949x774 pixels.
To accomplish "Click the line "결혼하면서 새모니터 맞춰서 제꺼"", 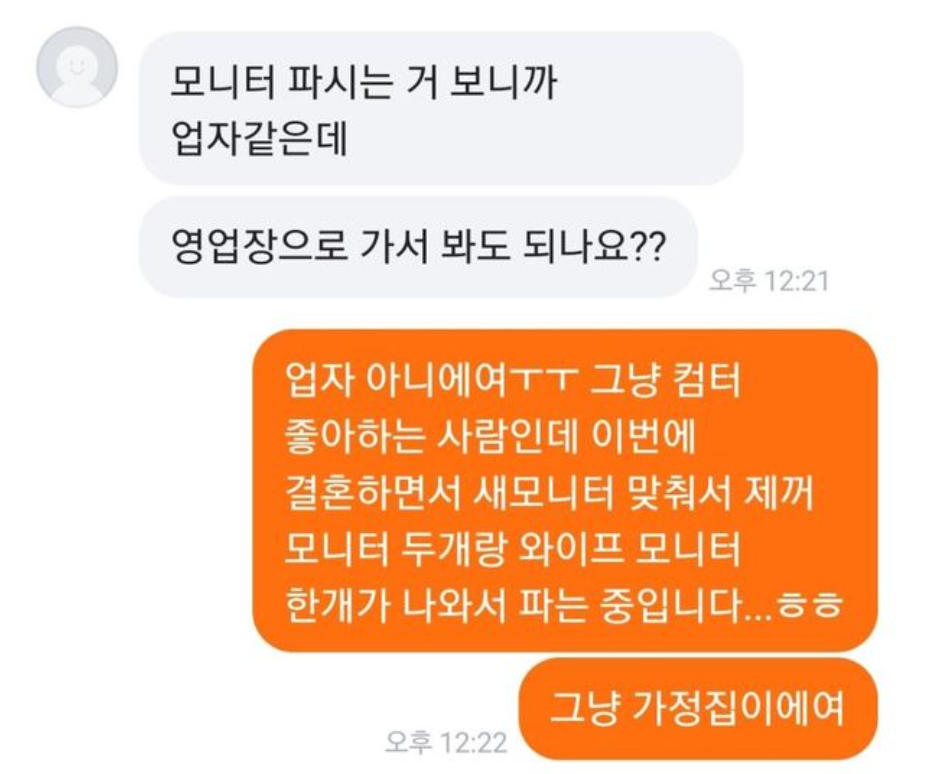I will (x=549, y=493).
